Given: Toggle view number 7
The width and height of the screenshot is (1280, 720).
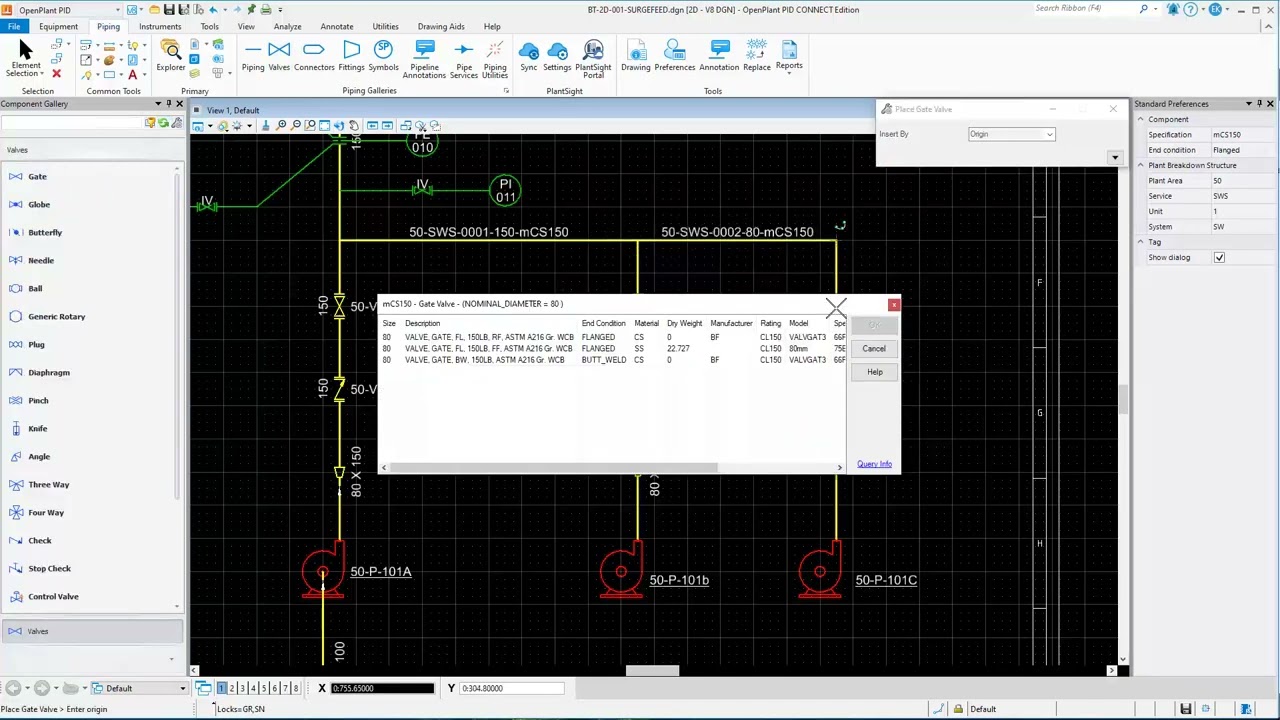Looking at the screenshot, I should pyautogui.click(x=285, y=688).
